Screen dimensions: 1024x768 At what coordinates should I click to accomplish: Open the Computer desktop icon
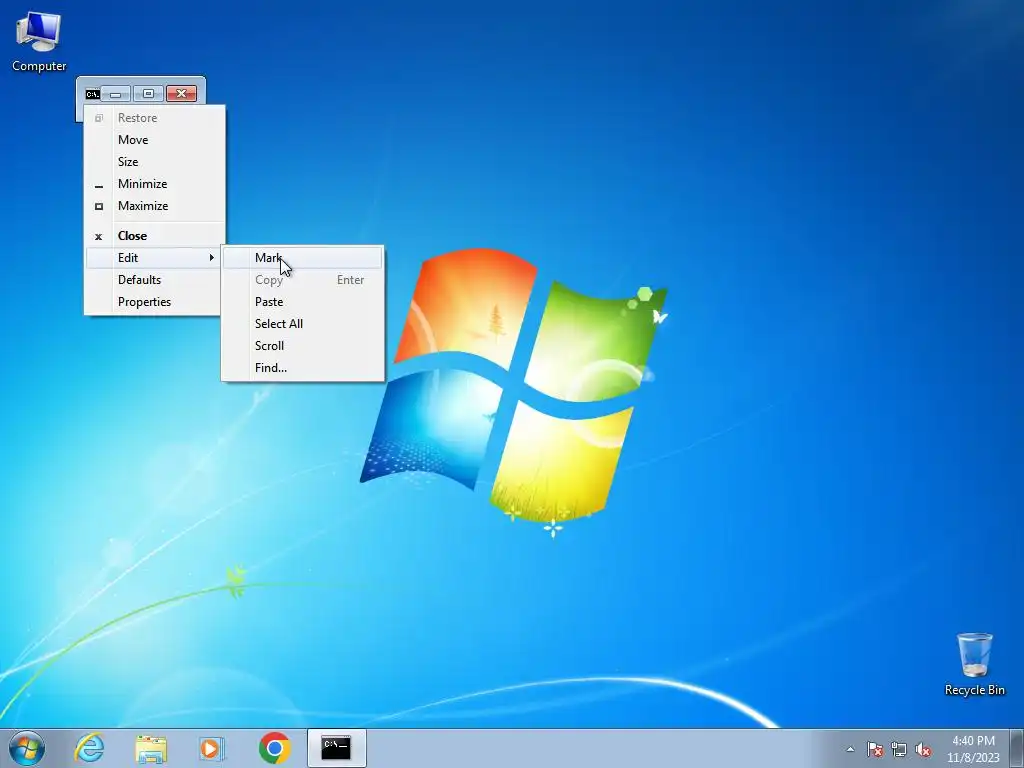[39, 42]
